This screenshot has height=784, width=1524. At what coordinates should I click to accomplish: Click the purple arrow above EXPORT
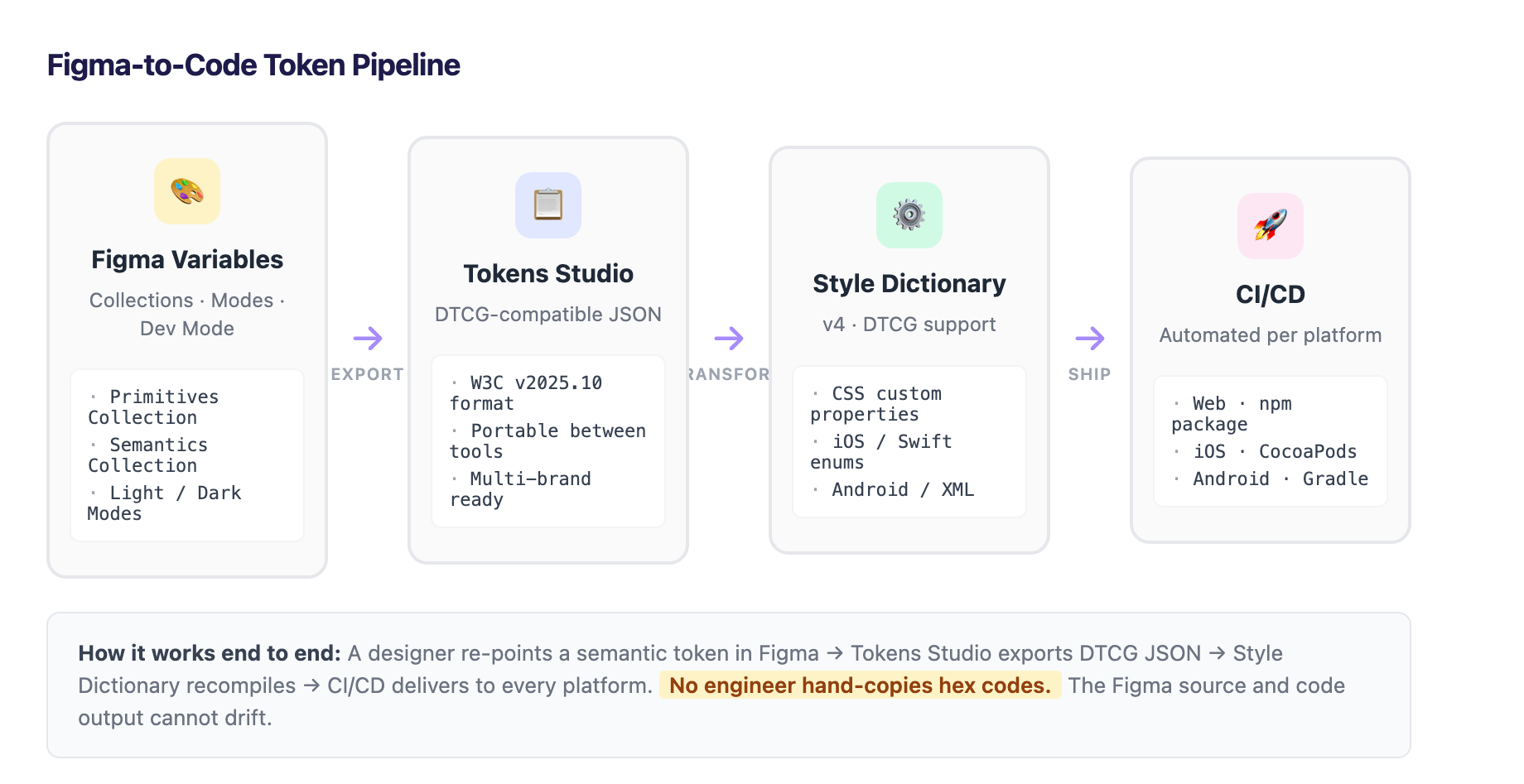pyautogui.click(x=368, y=338)
